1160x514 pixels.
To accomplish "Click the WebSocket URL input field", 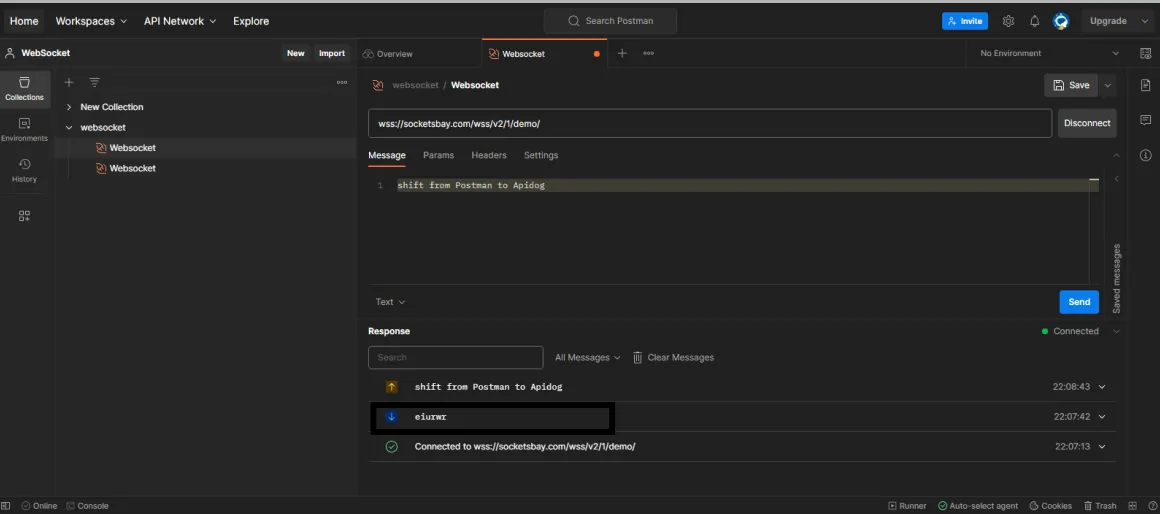I will [x=710, y=124].
